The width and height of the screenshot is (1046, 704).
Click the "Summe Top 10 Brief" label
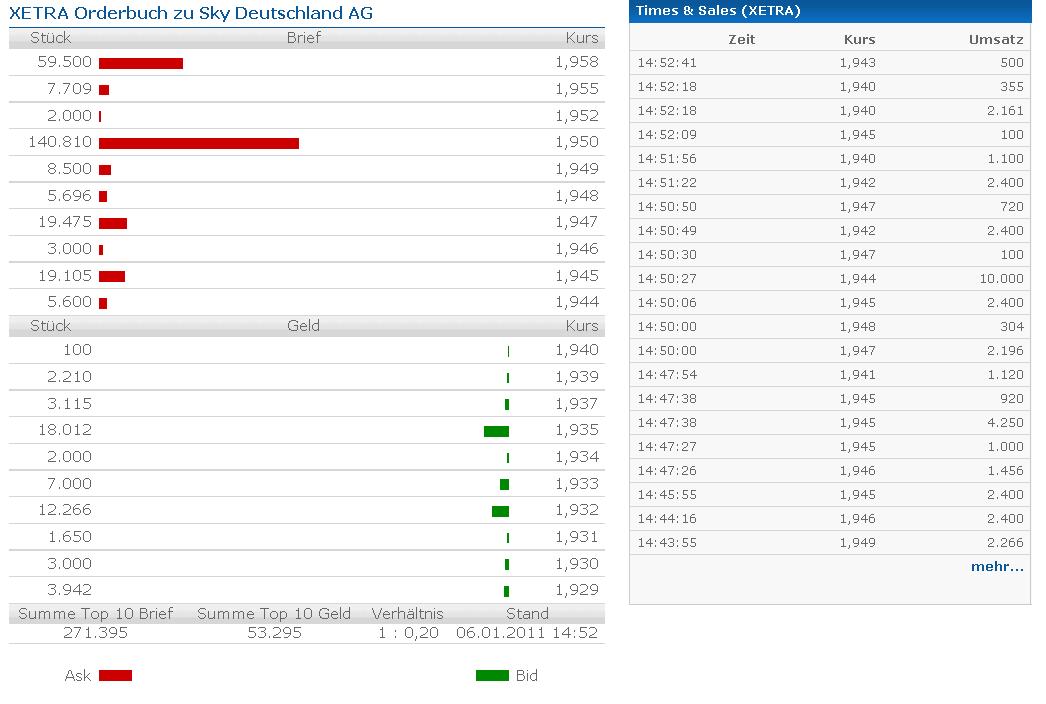click(95, 614)
